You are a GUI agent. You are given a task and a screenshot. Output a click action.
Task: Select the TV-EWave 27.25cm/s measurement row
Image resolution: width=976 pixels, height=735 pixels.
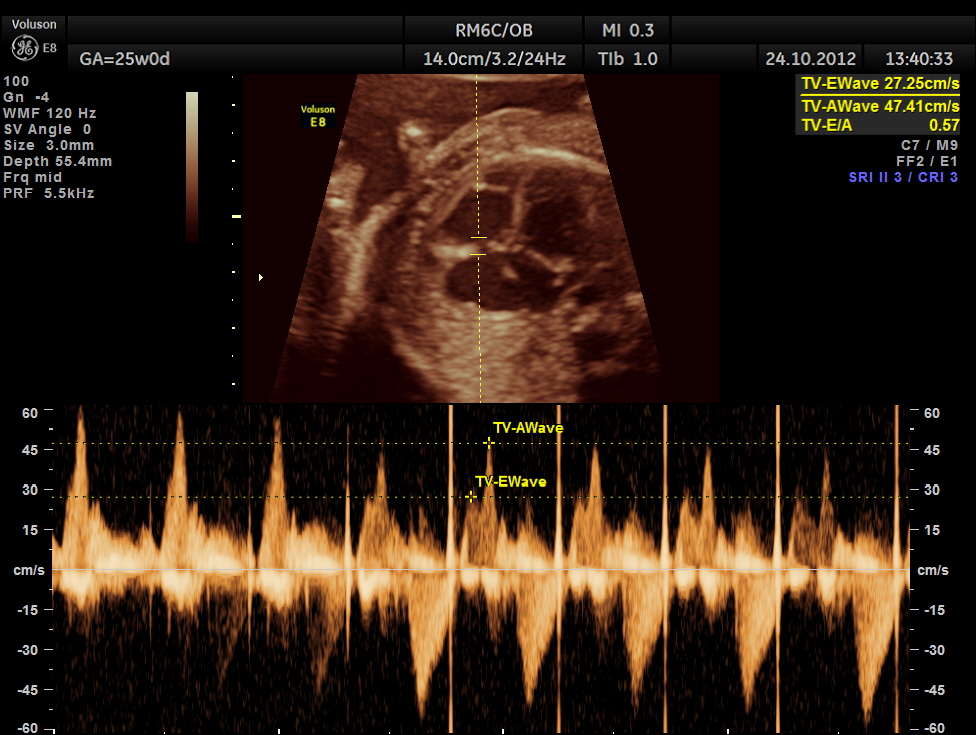point(880,84)
